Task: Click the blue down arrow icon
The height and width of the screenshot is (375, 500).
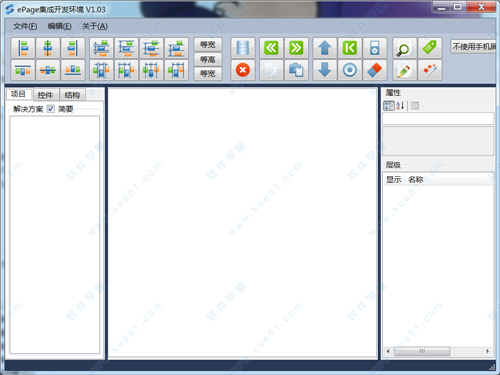Action: [325, 70]
